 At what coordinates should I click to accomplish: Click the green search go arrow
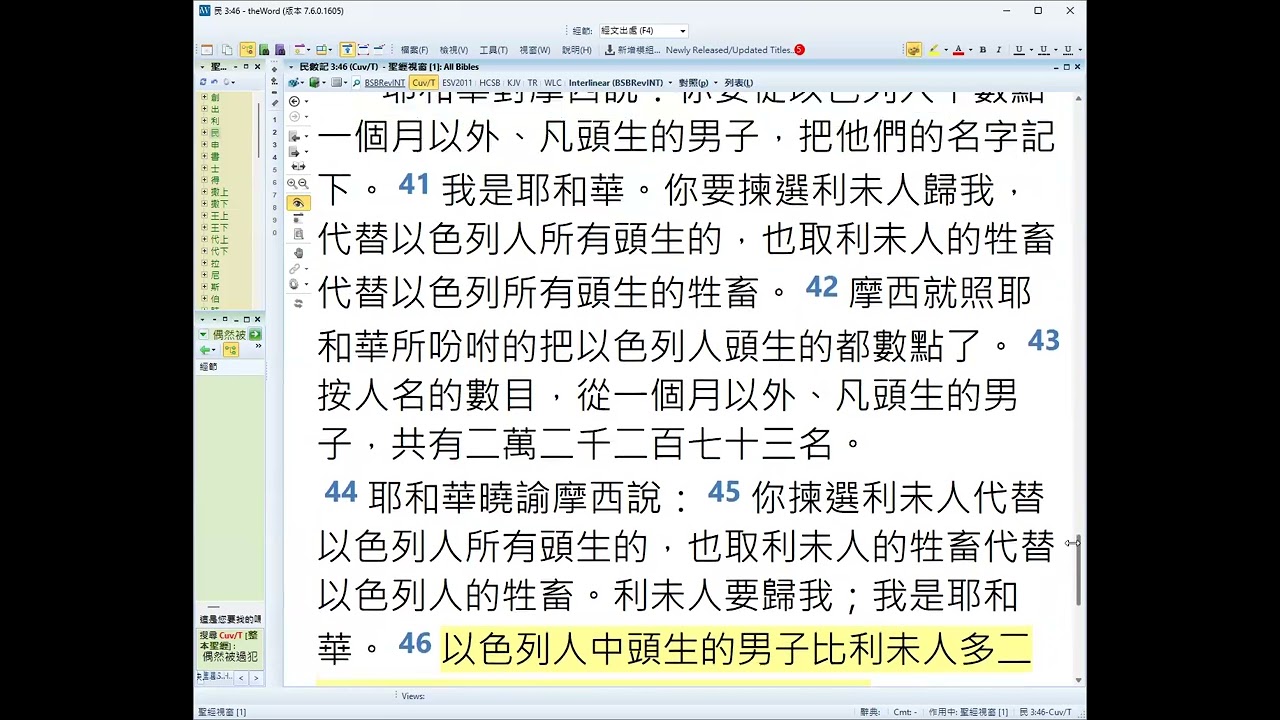click(255, 335)
